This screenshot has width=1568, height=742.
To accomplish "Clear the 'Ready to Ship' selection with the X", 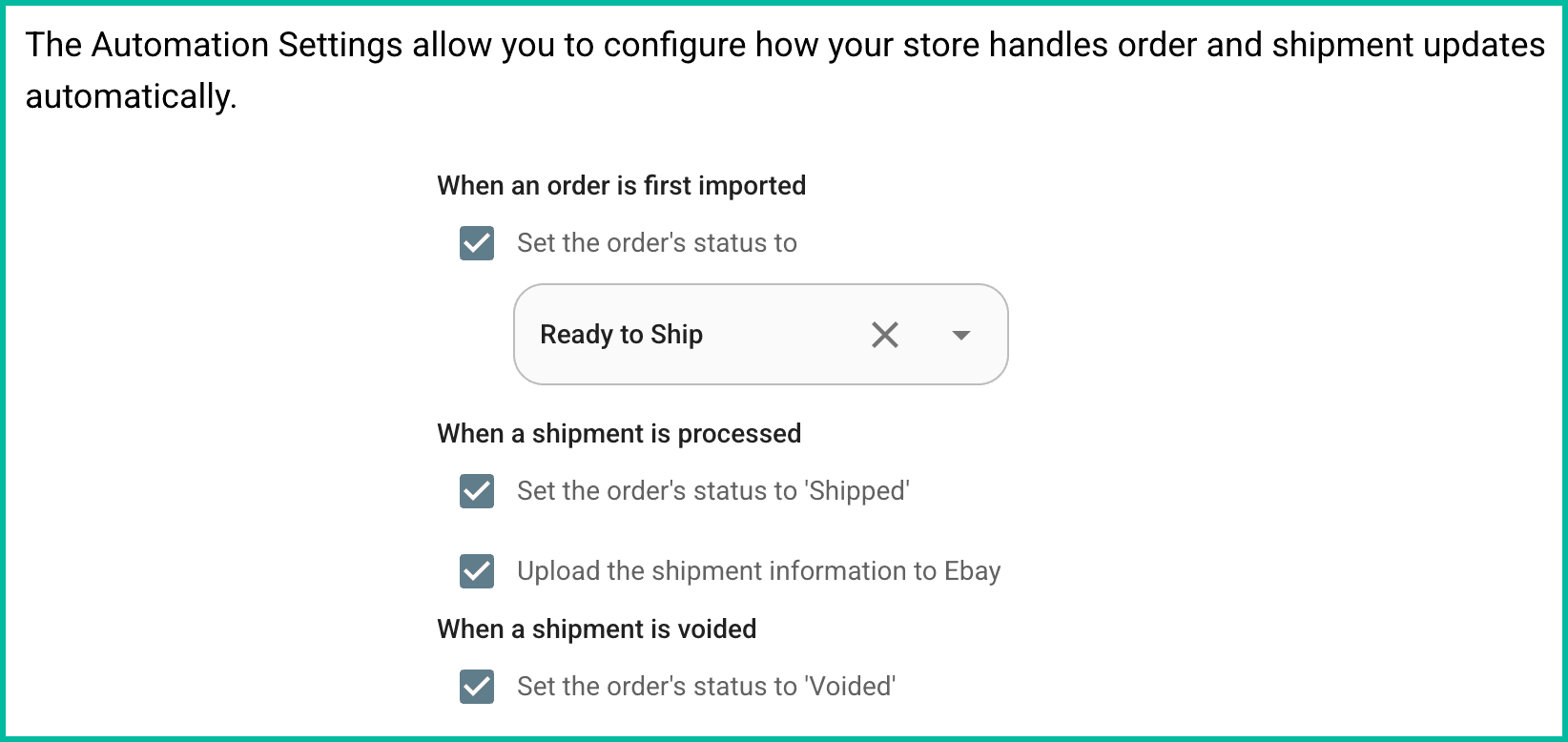I will [x=884, y=335].
